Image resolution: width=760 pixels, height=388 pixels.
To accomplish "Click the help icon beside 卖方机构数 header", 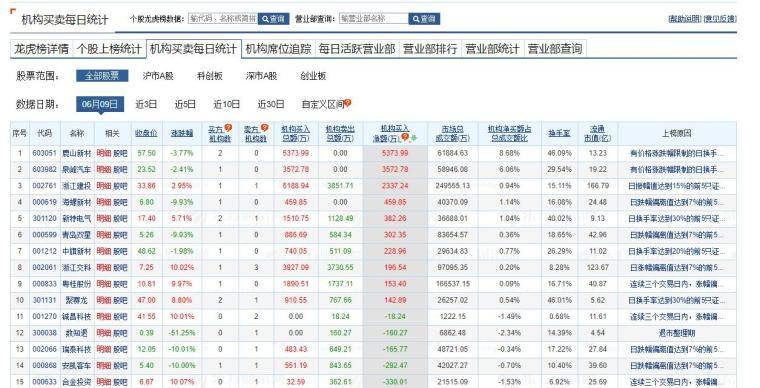I will point(264,128).
